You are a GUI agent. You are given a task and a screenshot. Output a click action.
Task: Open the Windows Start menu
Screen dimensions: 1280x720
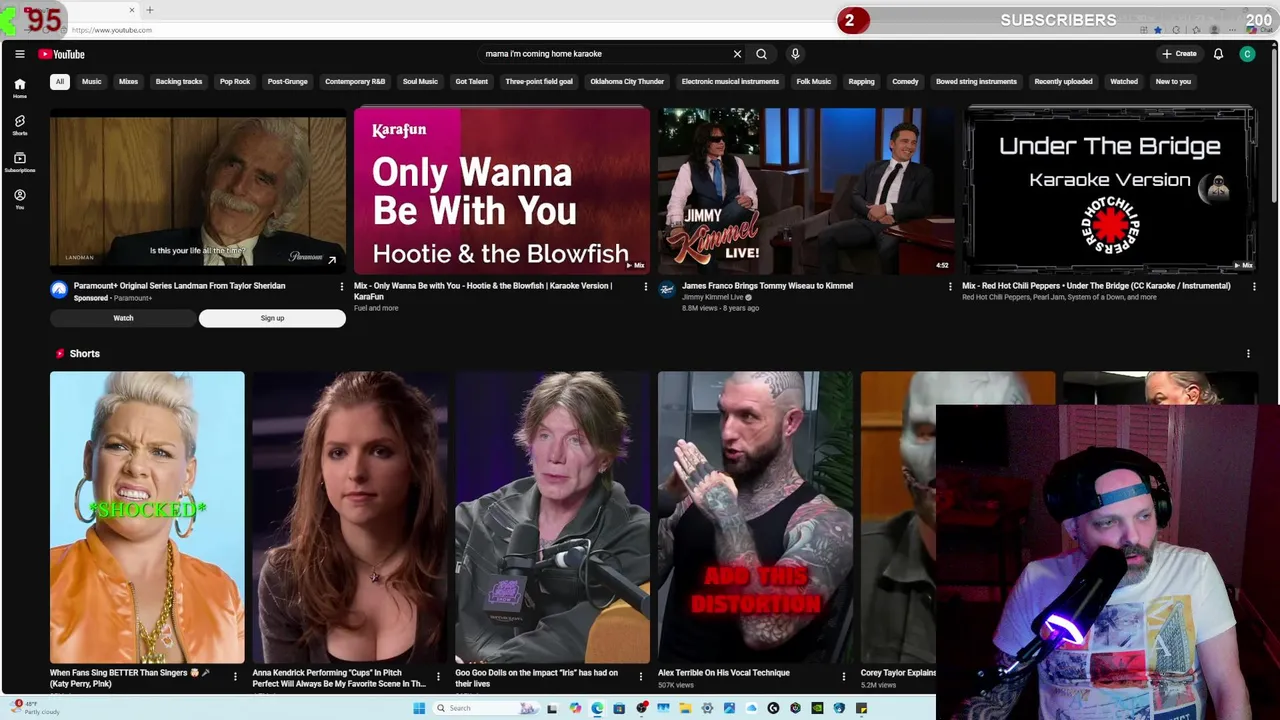[418, 708]
